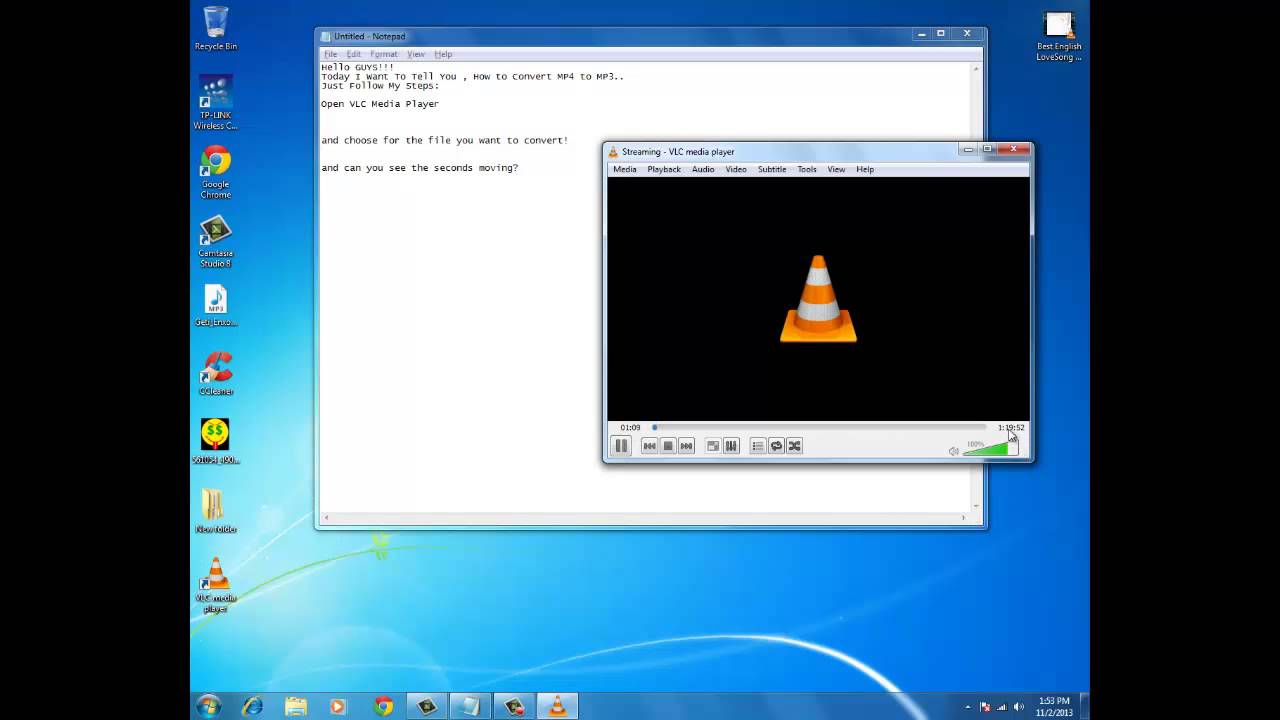This screenshot has height=720, width=1280.
Task: Show hidden system tray icons
Action: [x=967, y=707]
